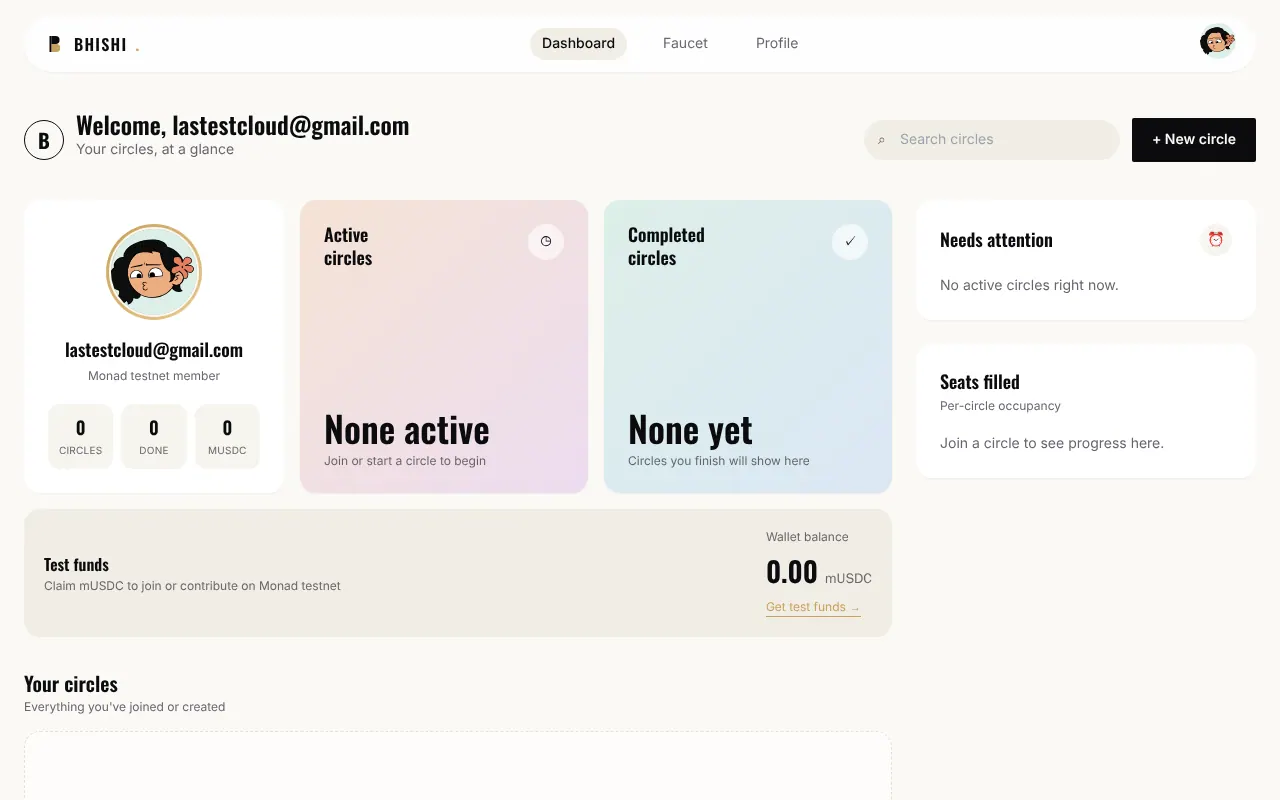Click the 'None active' heading
The width and height of the screenshot is (1280, 800).
tap(407, 430)
